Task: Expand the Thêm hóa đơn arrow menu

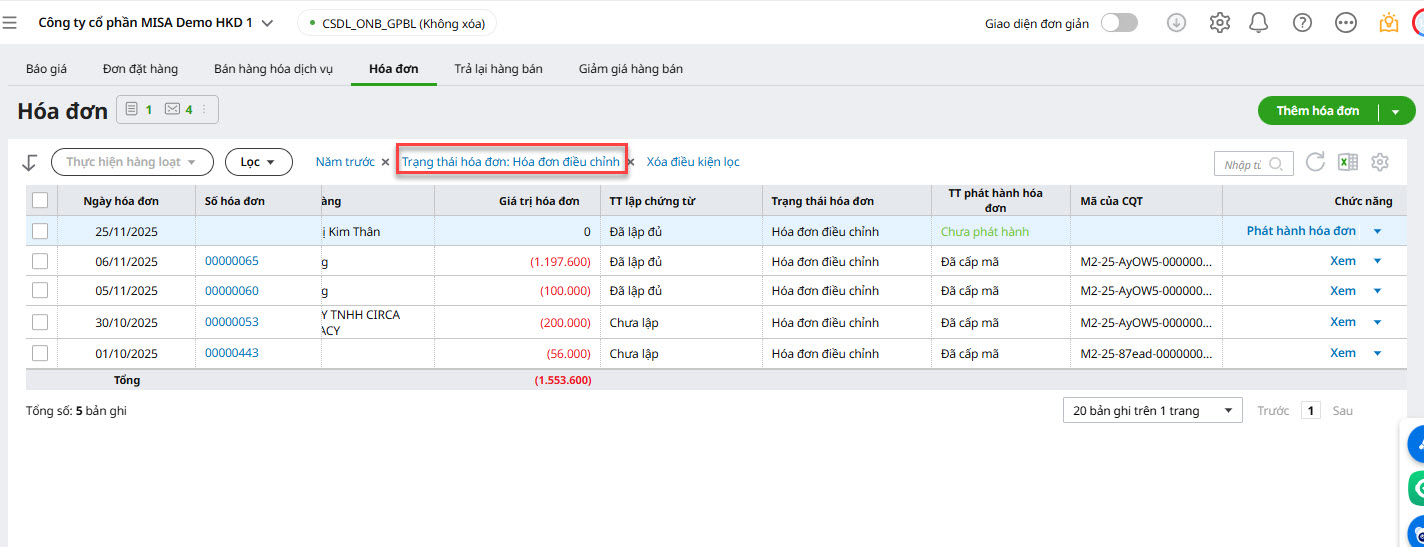Action: 1396,112
